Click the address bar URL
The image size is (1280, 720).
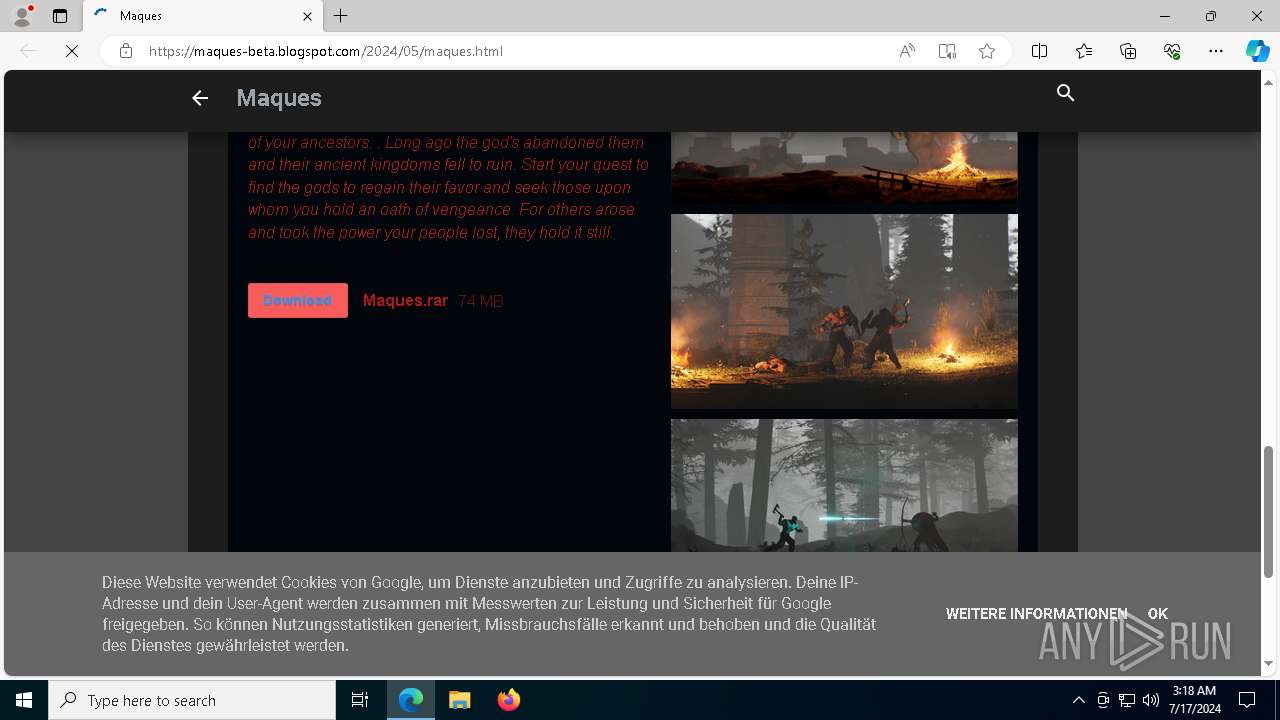click(326, 51)
